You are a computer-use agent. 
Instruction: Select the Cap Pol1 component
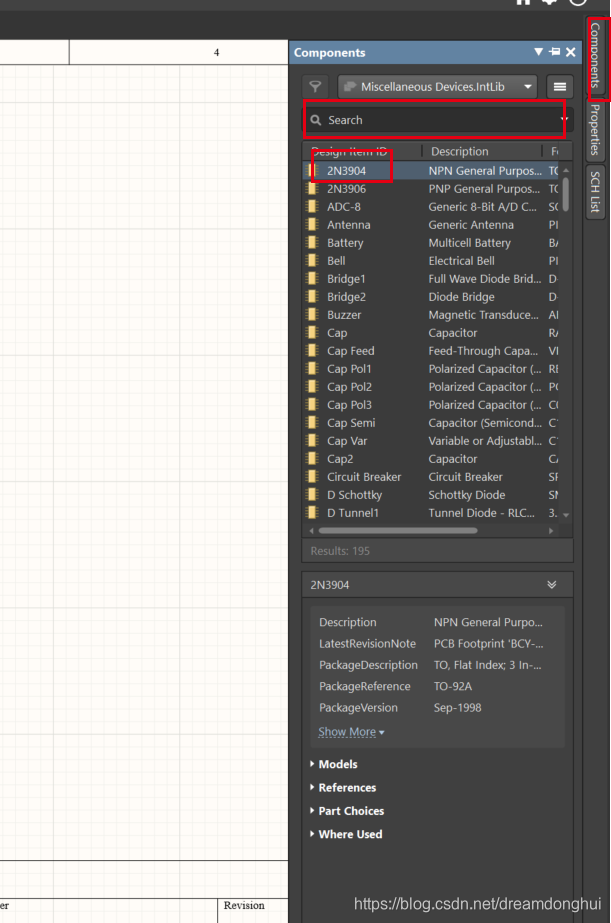[x=431, y=369]
